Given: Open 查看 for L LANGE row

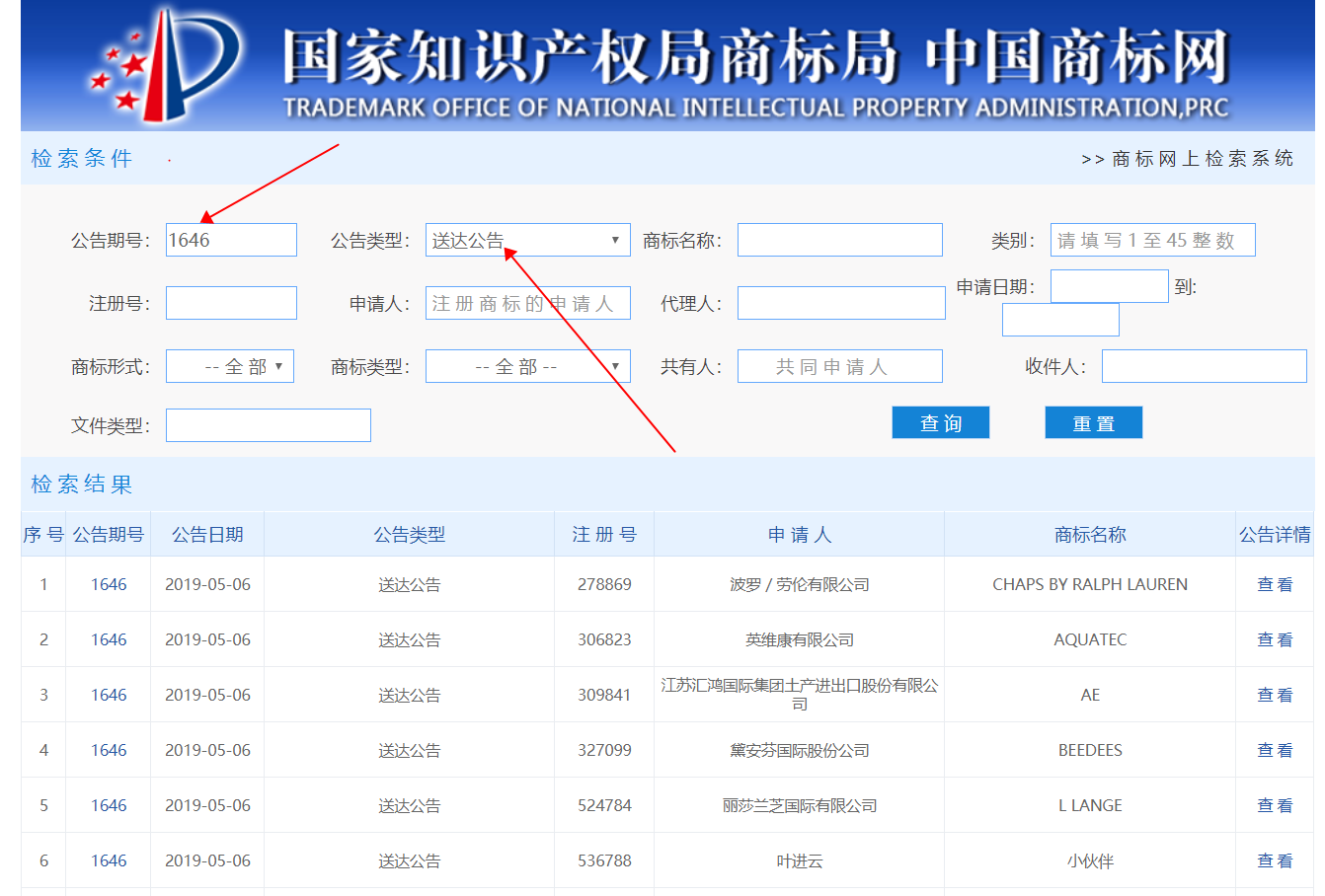Looking at the screenshot, I should [1275, 805].
